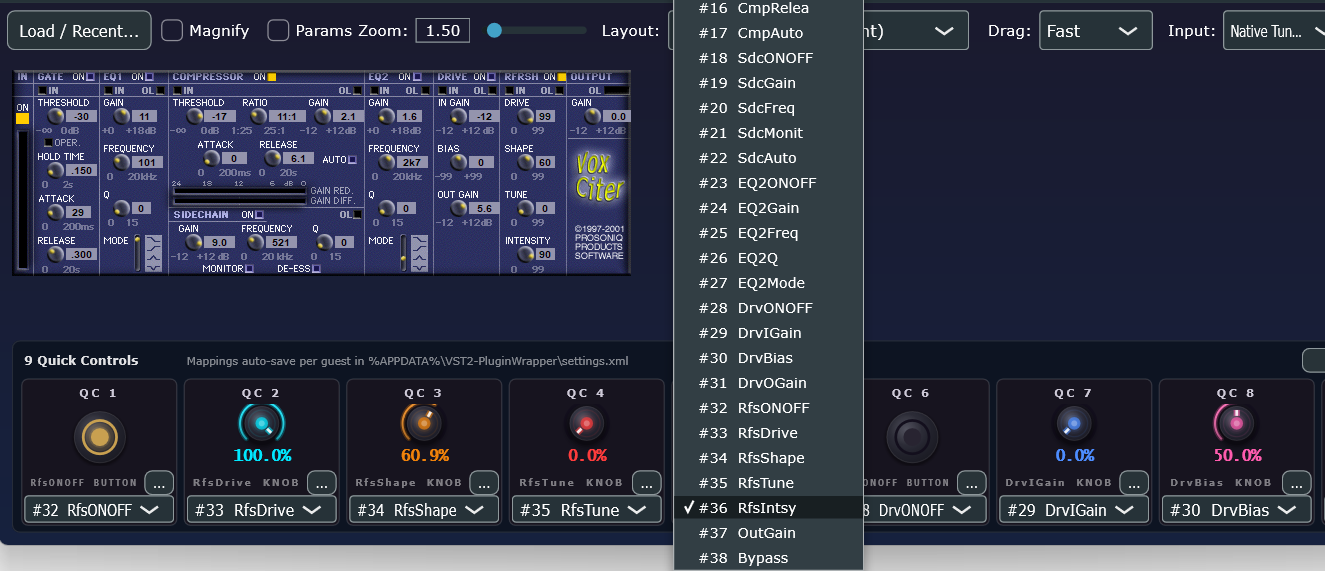Click the Compressor Ratio knob
The image size is (1325, 571).
(258, 117)
